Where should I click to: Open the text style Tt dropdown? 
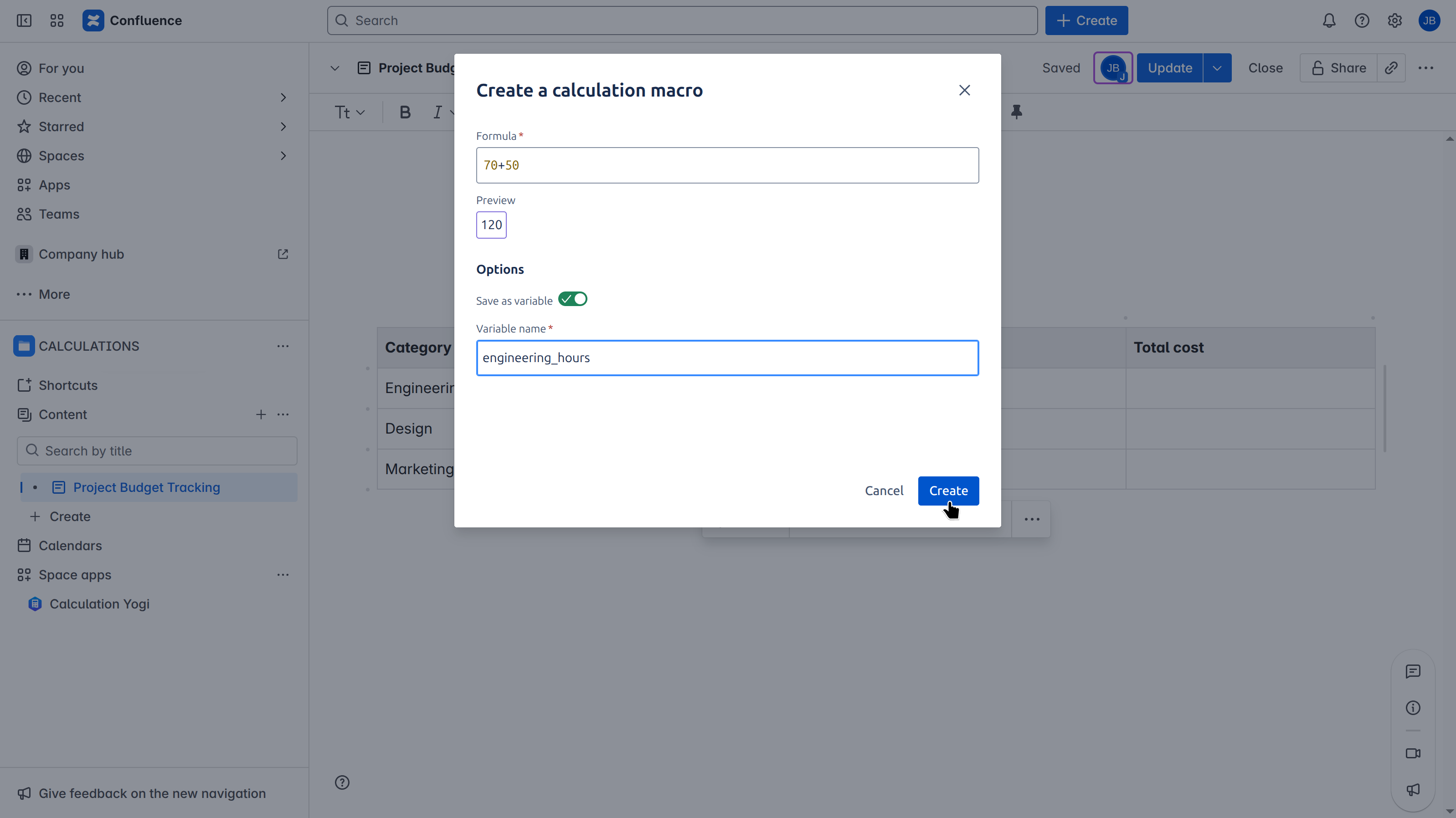click(350, 112)
